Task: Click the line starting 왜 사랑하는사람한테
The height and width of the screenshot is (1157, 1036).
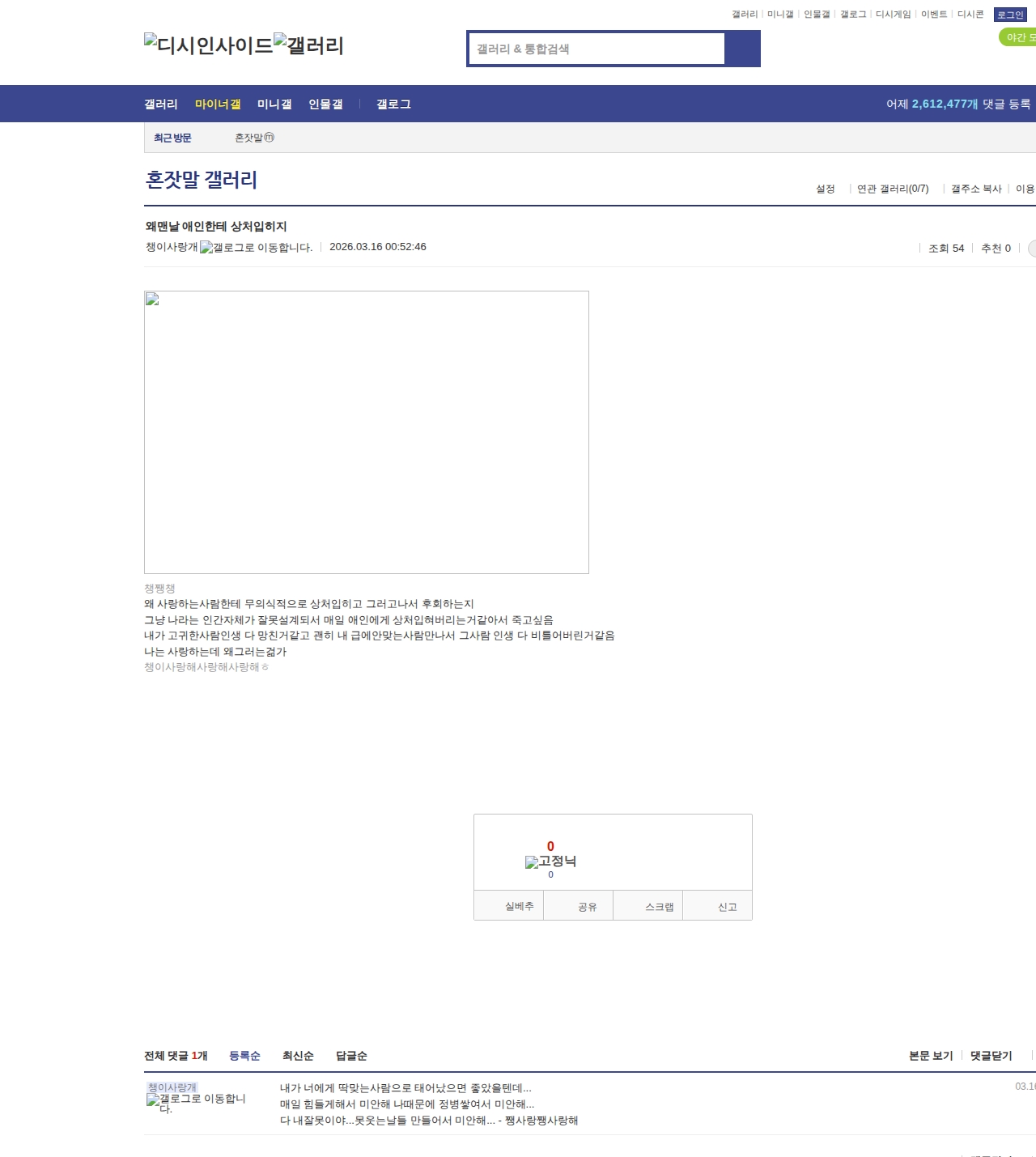Action: (309, 604)
